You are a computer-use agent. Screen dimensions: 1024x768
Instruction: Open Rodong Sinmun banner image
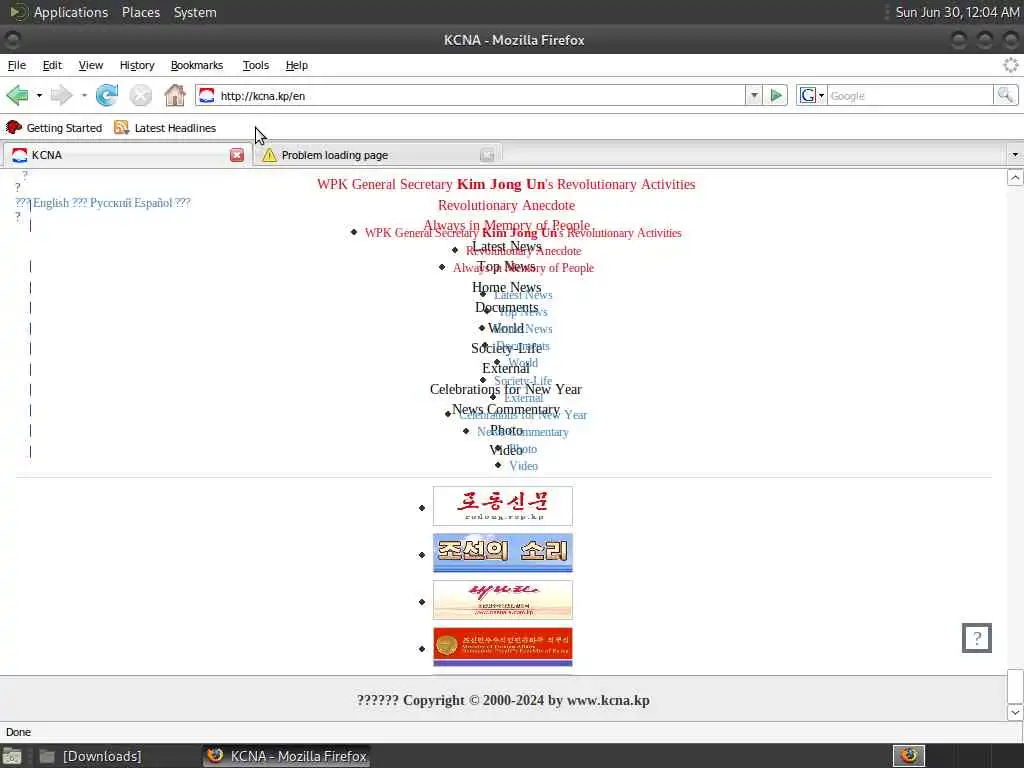502,505
